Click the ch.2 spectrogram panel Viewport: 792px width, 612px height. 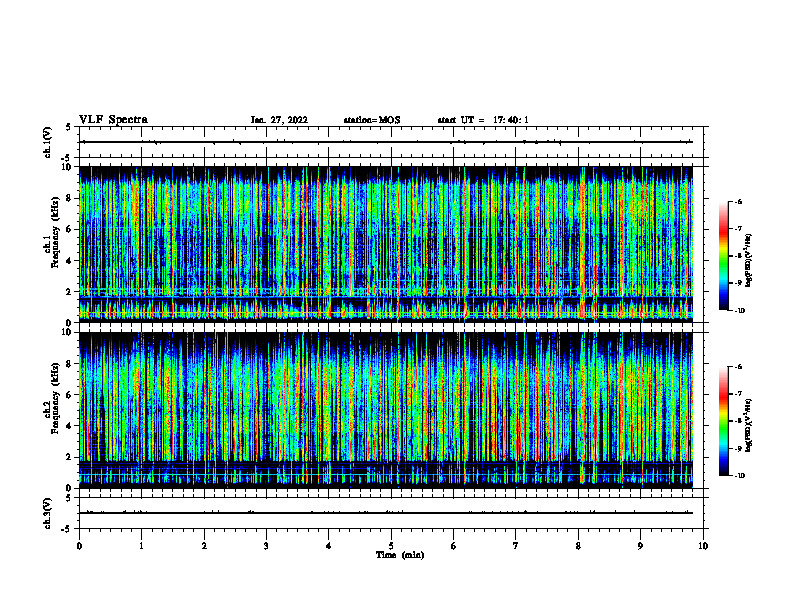coord(386,410)
